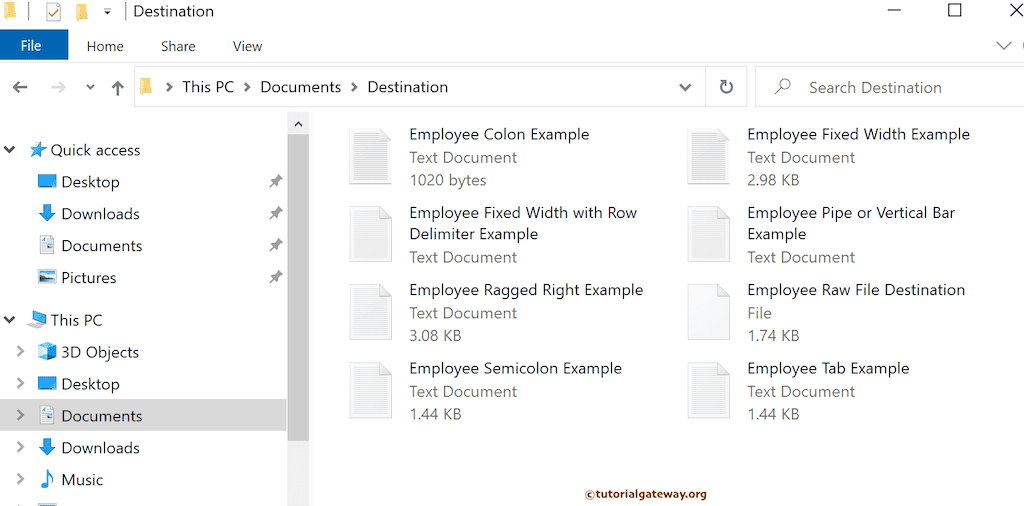Select the Employee Semicolon Example file icon
Image resolution: width=1024 pixels, height=506 pixels.
(x=370, y=390)
